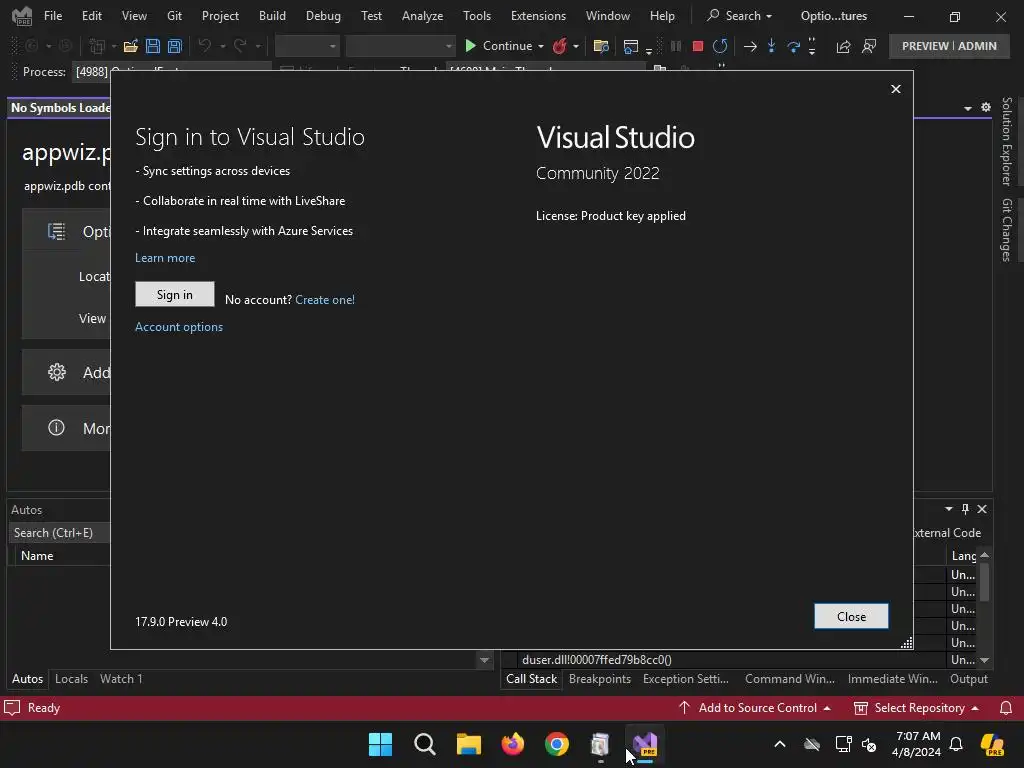Open Firefox from the taskbar
Screen dimensions: 1024x768
tap(513, 744)
